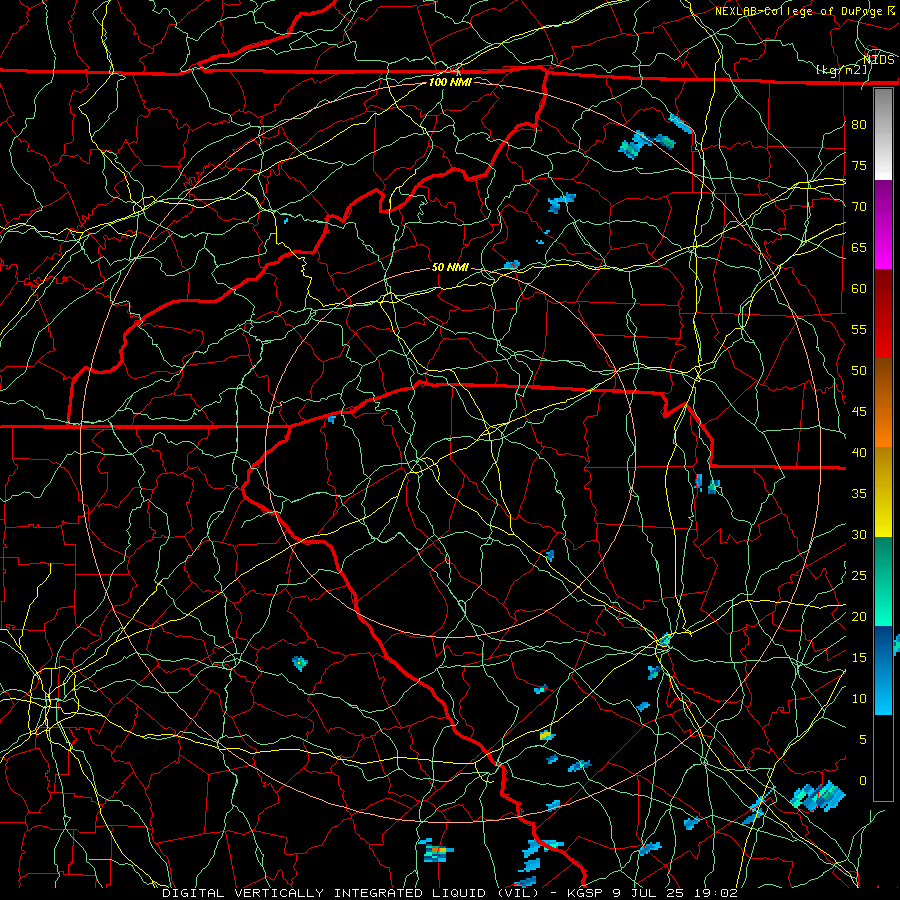Click the green-teal legend bar segment
Image resolution: width=900 pixels, height=900 pixels.
[x=883, y=581]
